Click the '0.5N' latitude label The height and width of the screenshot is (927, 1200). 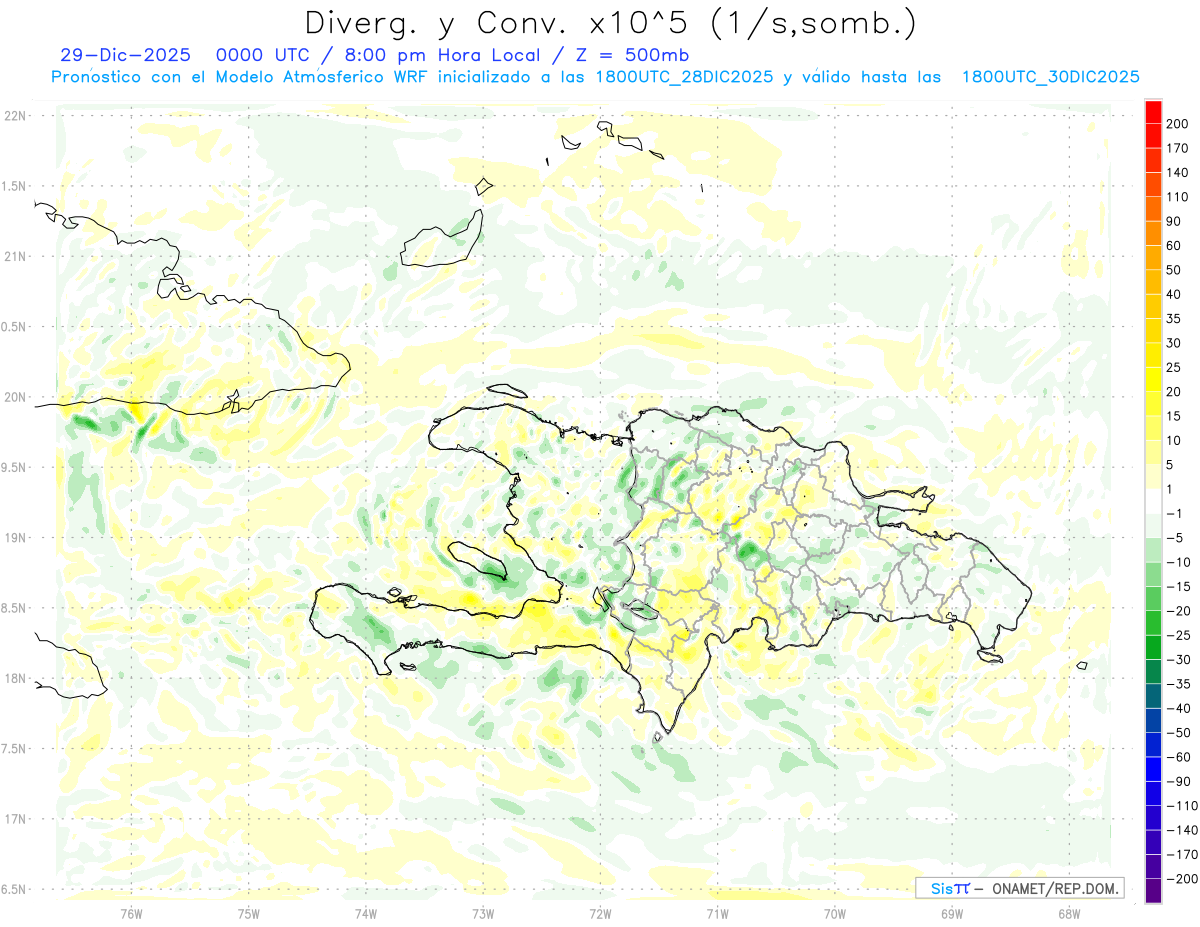14,327
